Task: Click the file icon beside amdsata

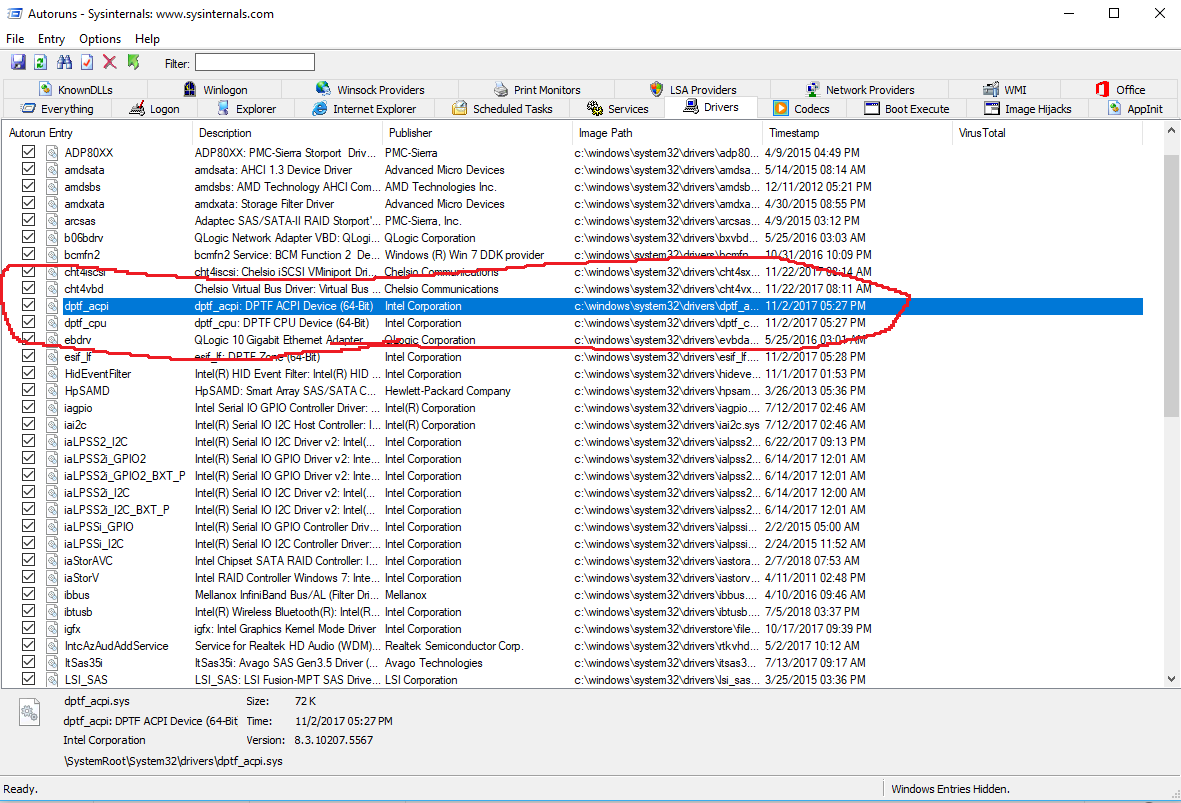Action: 52,169
